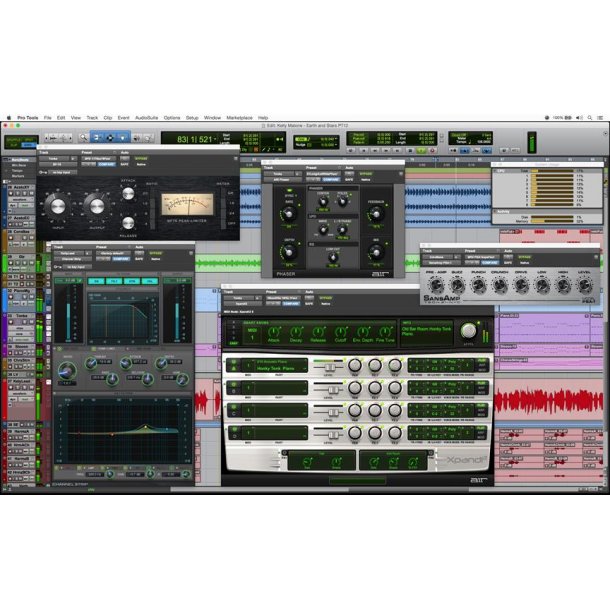This screenshot has width=610, height=610.
Task: Click Compare in the Channel Strip window
Action: pyautogui.click(x=121, y=259)
